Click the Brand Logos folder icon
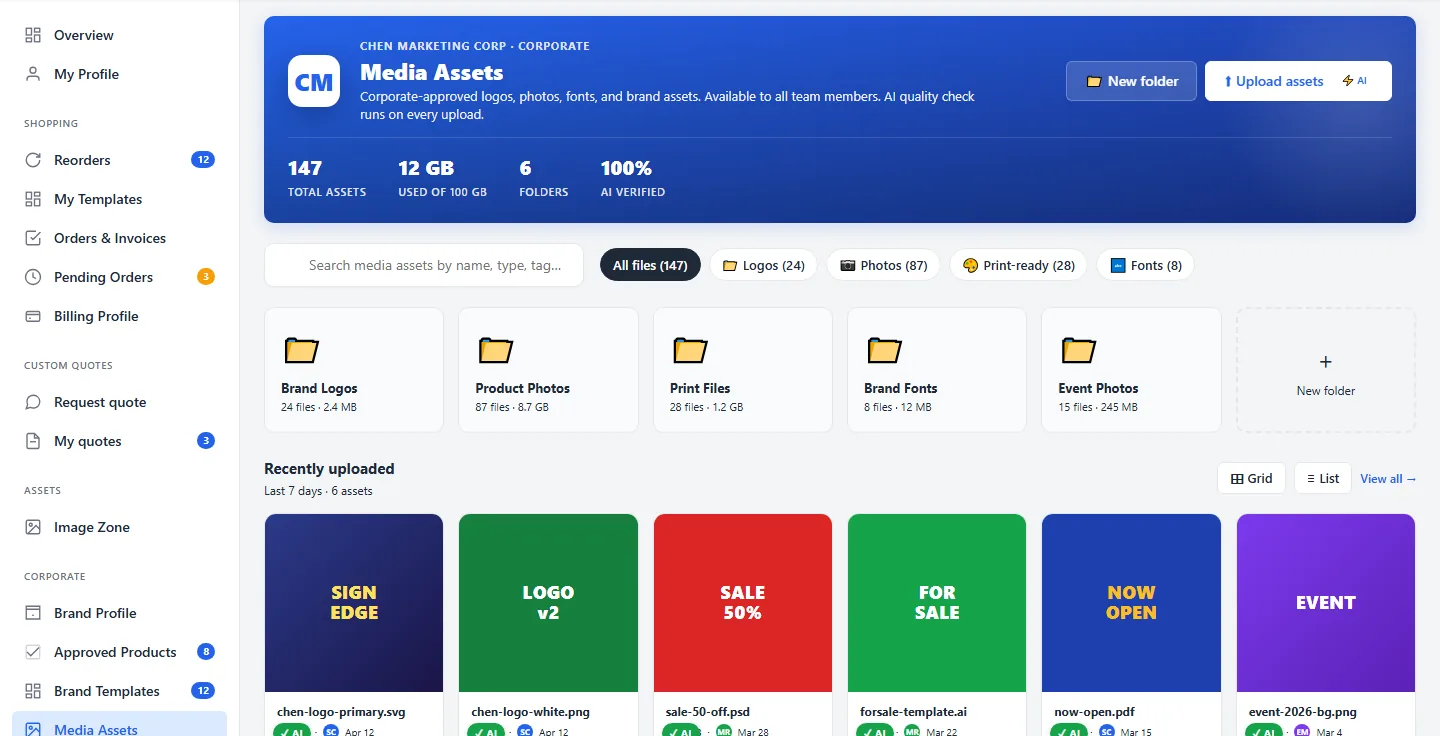This screenshot has width=1440, height=736. click(x=301, y=350)
